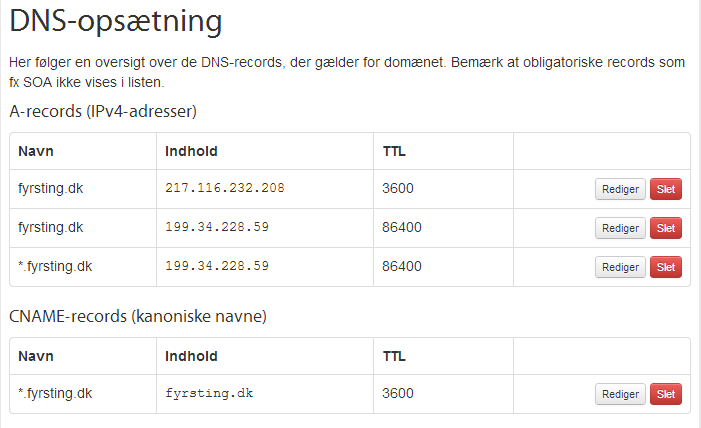
Task: Click the TTL header in the A-records table
Action: coord(394,152)
